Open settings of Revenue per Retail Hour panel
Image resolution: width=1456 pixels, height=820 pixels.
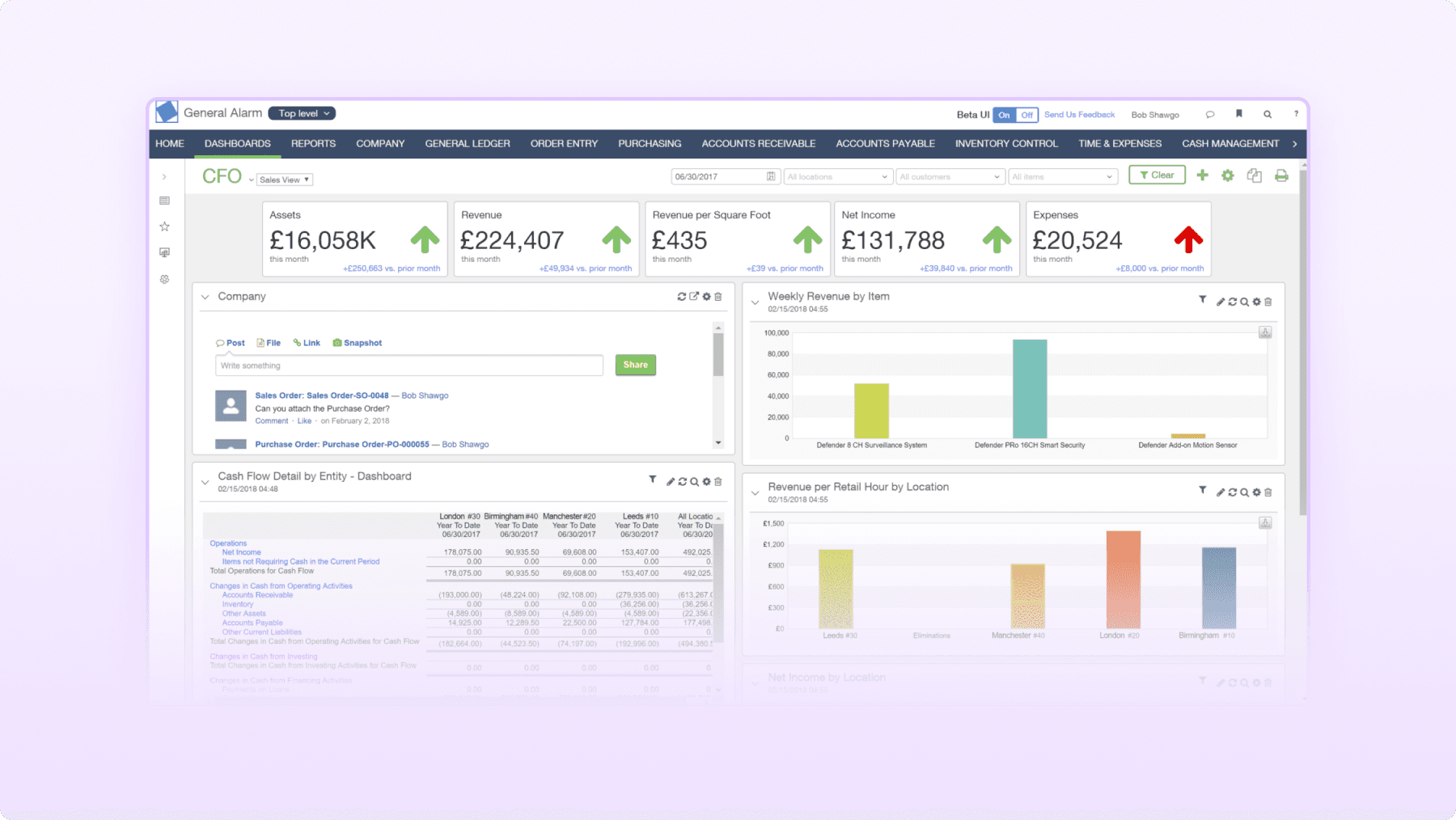point(1256,492)
